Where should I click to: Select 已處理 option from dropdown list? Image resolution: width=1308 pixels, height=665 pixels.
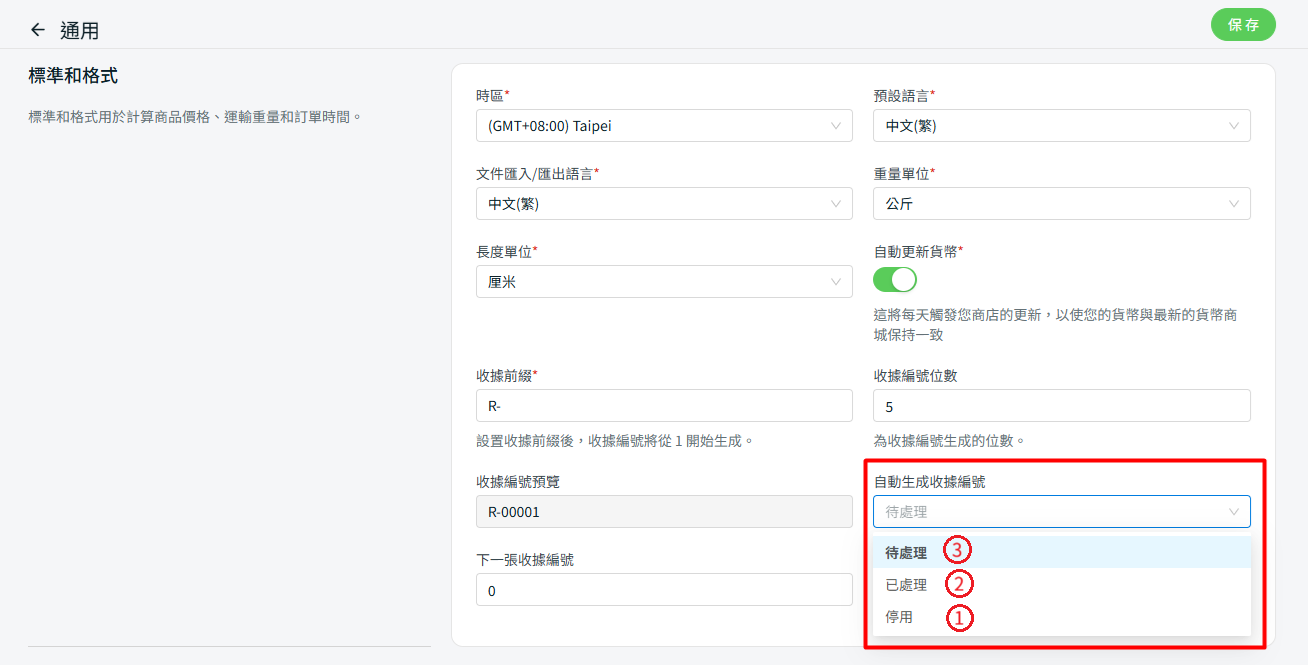pos(906,585)
